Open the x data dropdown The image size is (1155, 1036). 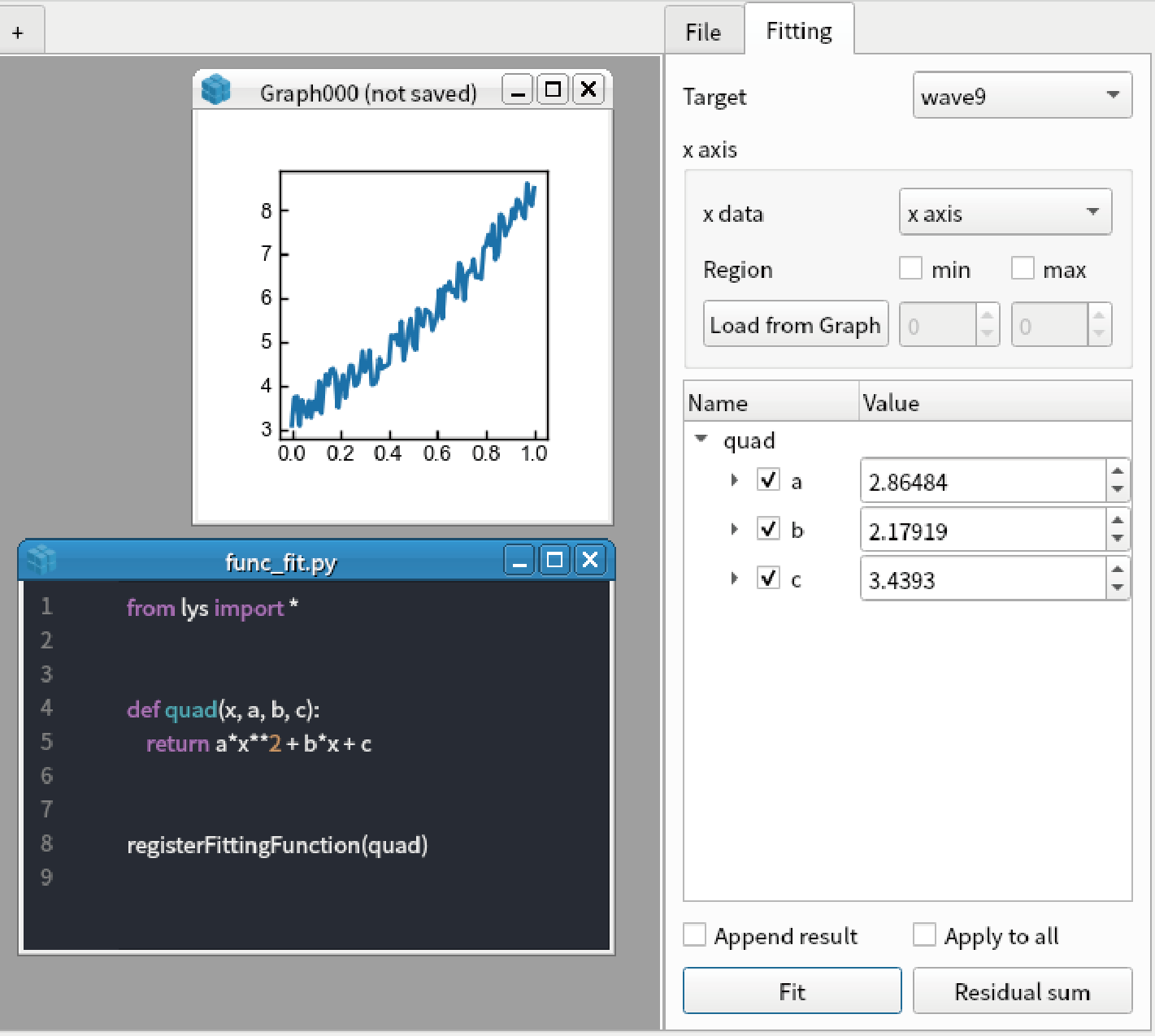(x=1005, y=213)
